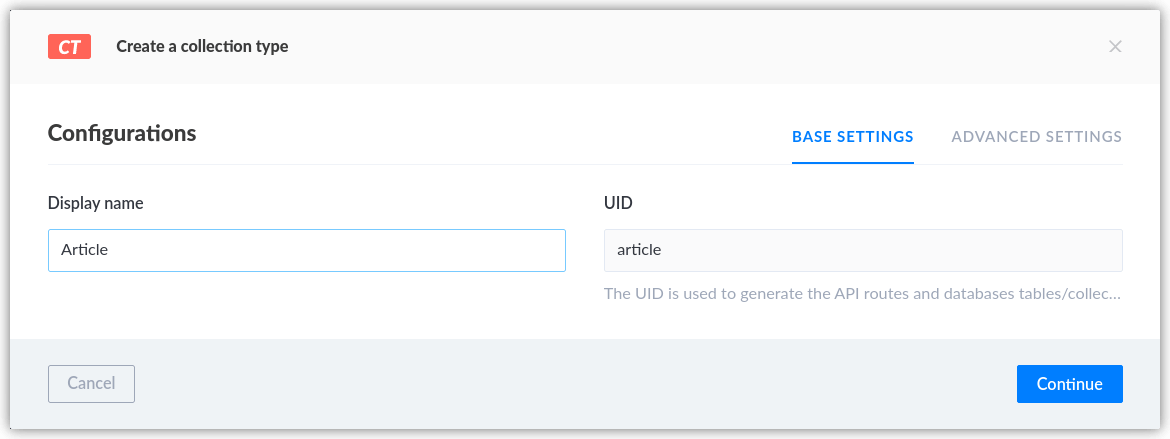The width and height of the screenshot is (1170, 439).
Task: Click the UID description helper text
Action: pyautogui.click(x=863, y=293)
